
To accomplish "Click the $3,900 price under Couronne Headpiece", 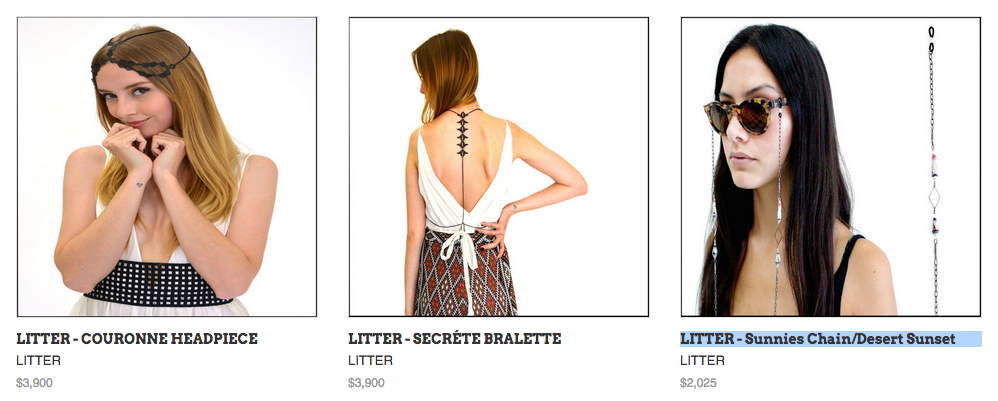I will tap(34, 383).
